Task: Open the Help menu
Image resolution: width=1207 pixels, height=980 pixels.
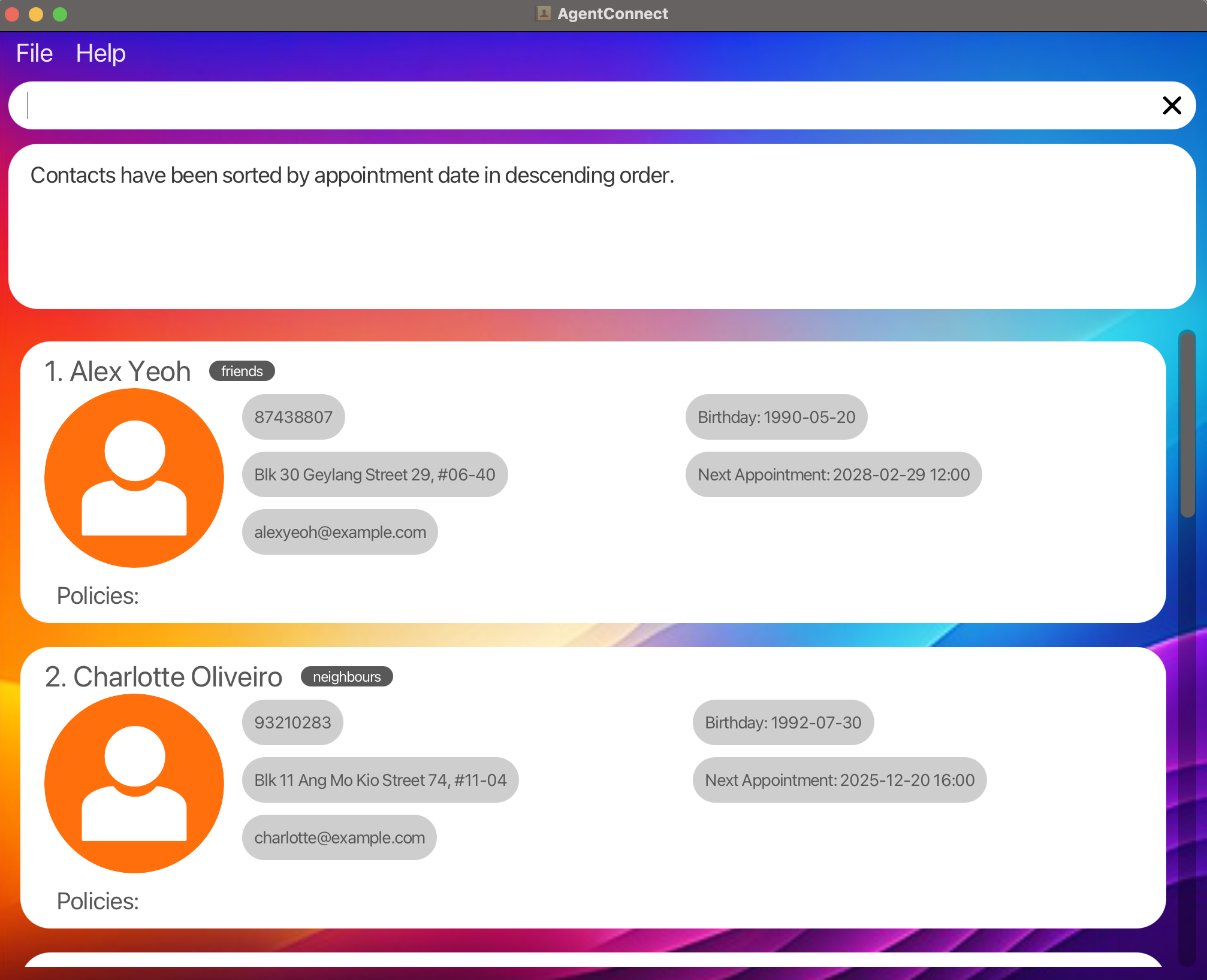Action: [101, 53]
